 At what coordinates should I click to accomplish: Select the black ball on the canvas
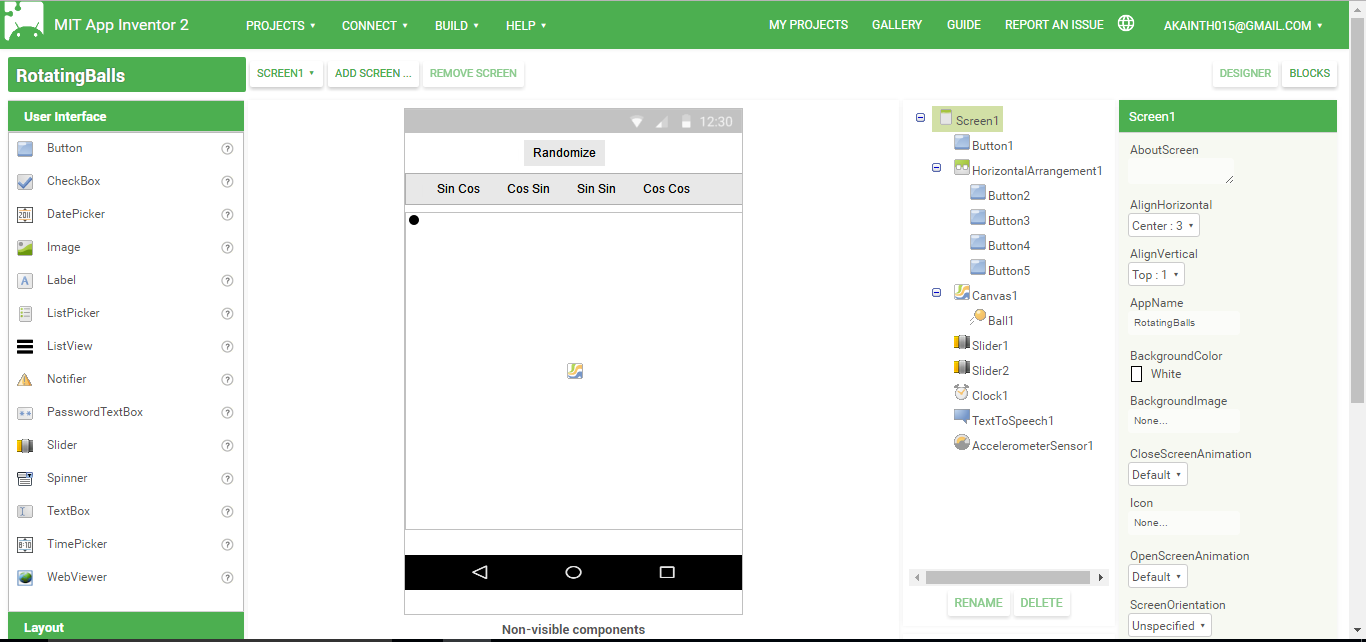[414, 220]
